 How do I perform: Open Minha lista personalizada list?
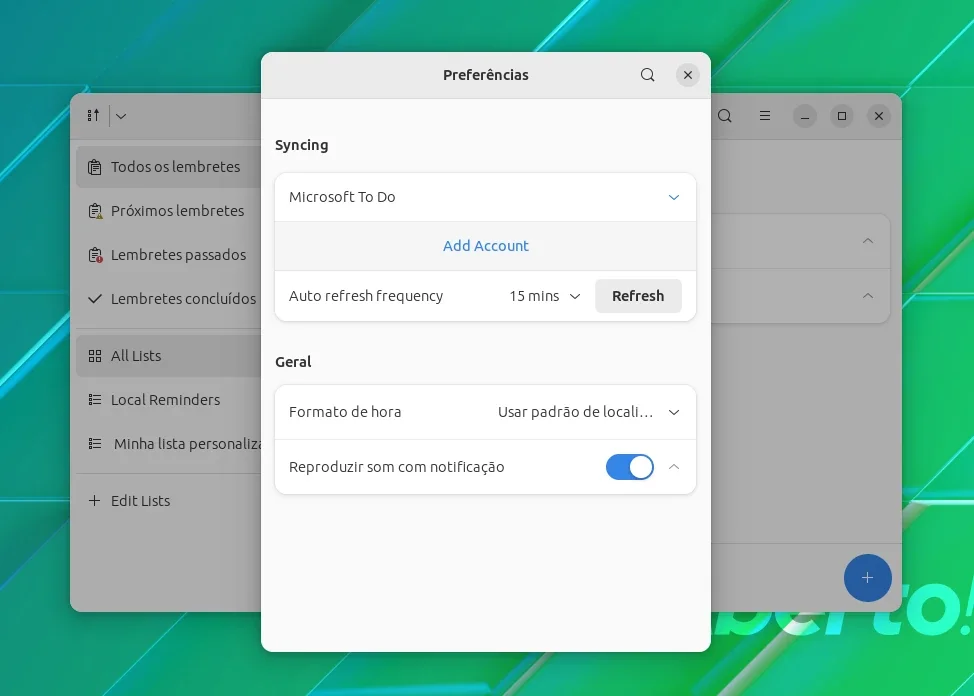click(x=168, y=444)
